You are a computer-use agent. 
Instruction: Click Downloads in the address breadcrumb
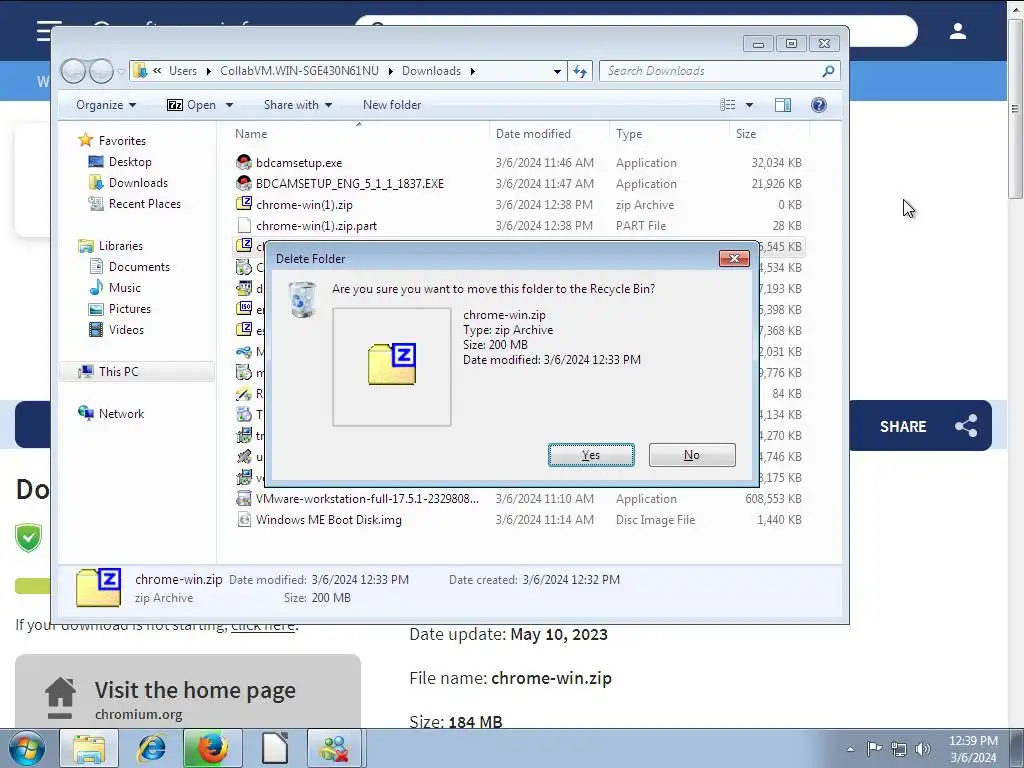pyautogui.click(x=431, y=71)
